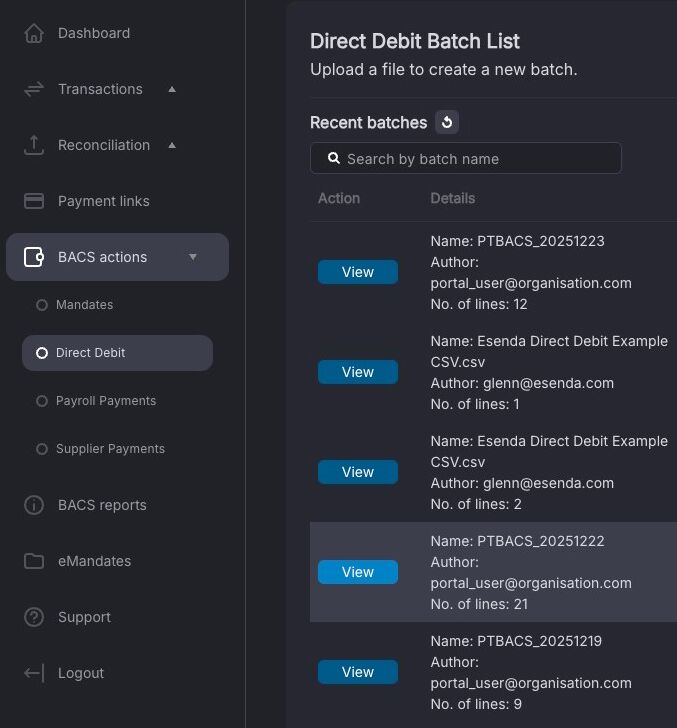Select the Supplier Payments circle bullet
This screenshot has height=728, width=677.
click(42, 449)
